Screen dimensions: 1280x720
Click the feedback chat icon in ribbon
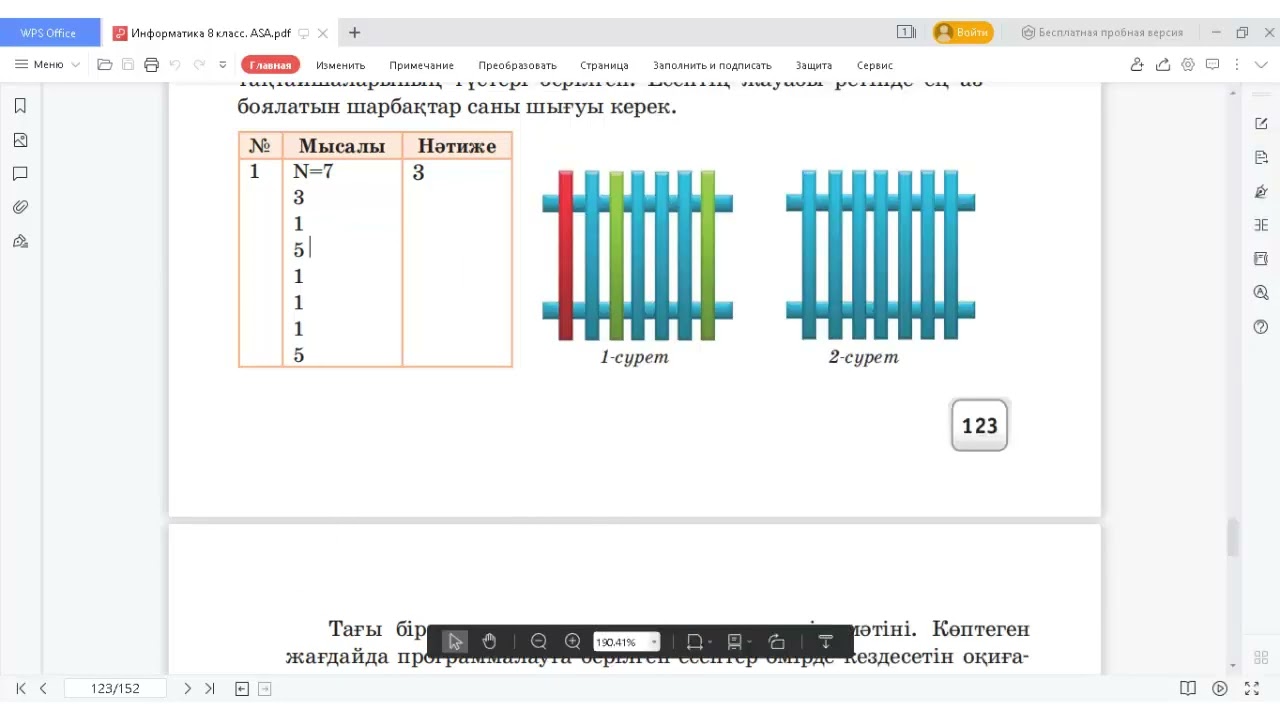pos(1213,65)
